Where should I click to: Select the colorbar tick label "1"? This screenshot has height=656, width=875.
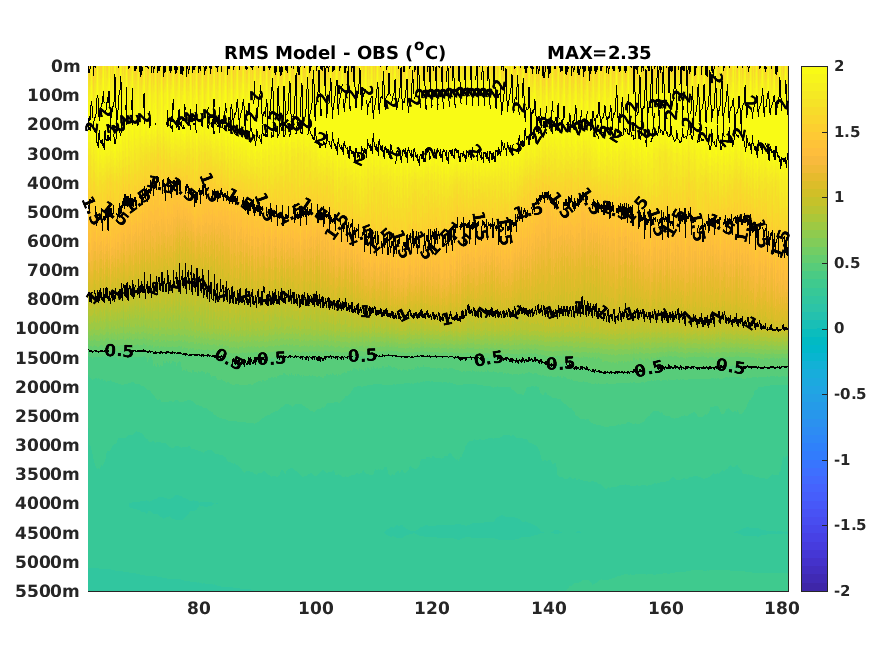839,197
